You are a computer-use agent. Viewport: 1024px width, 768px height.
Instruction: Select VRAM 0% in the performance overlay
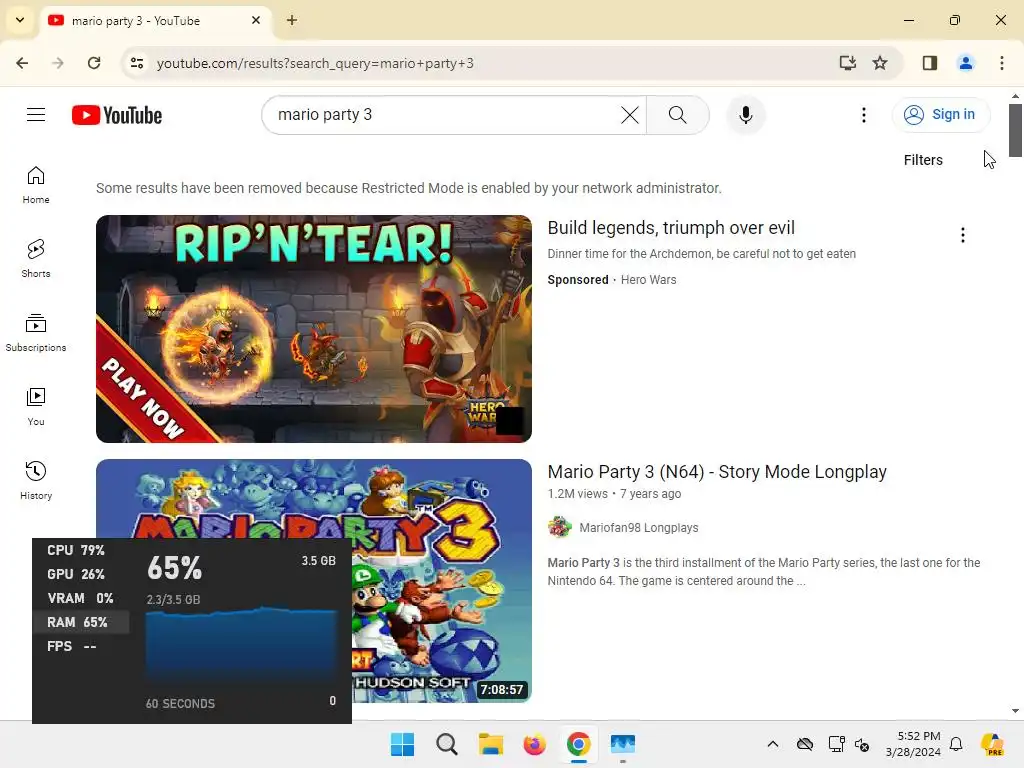(x=80, y=598)
